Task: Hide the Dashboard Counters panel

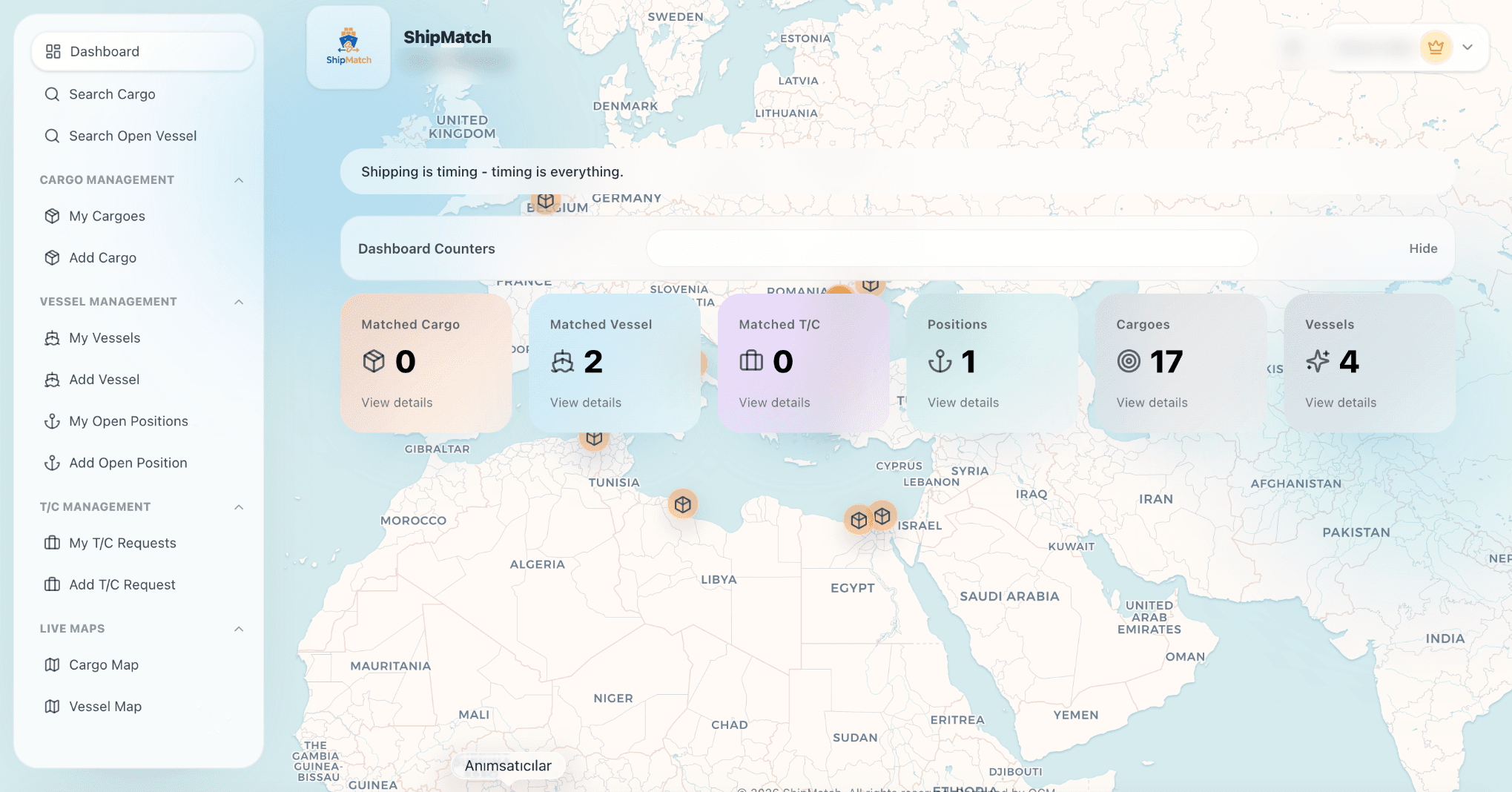Action: 1422,248
